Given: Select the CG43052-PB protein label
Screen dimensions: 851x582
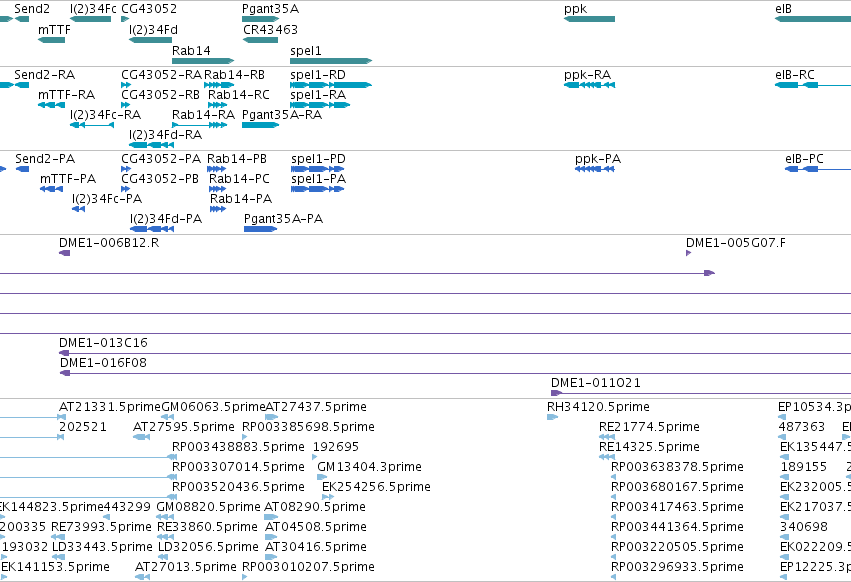Looking at the screenshot, I should (x=161, y=179).
